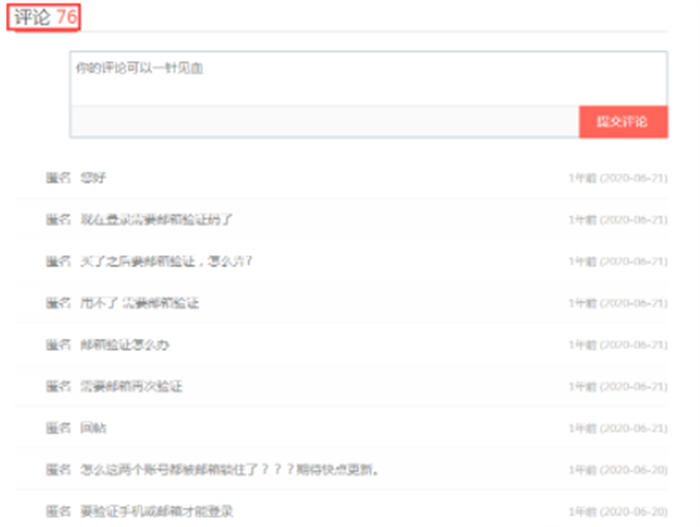Image resolution: width=700 pixels, height=527 pixels.
Task: Click the comment 用不了 需要邮箱验证
Action: point(139,303)
